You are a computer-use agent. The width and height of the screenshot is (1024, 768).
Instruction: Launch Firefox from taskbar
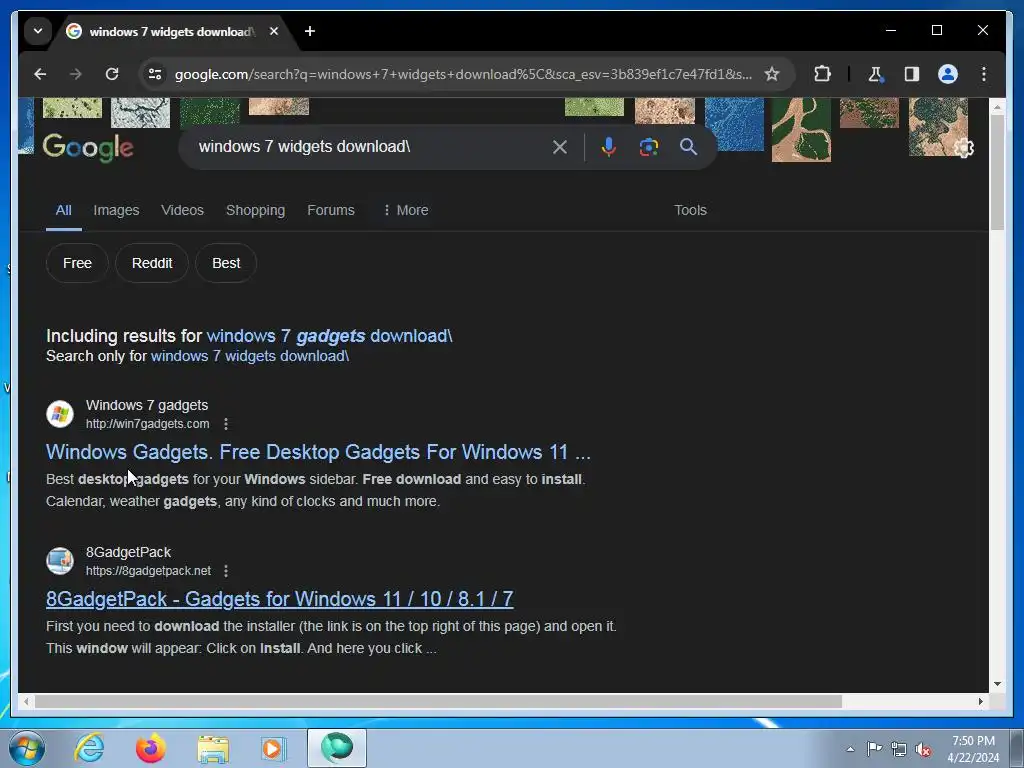[151, 748]
